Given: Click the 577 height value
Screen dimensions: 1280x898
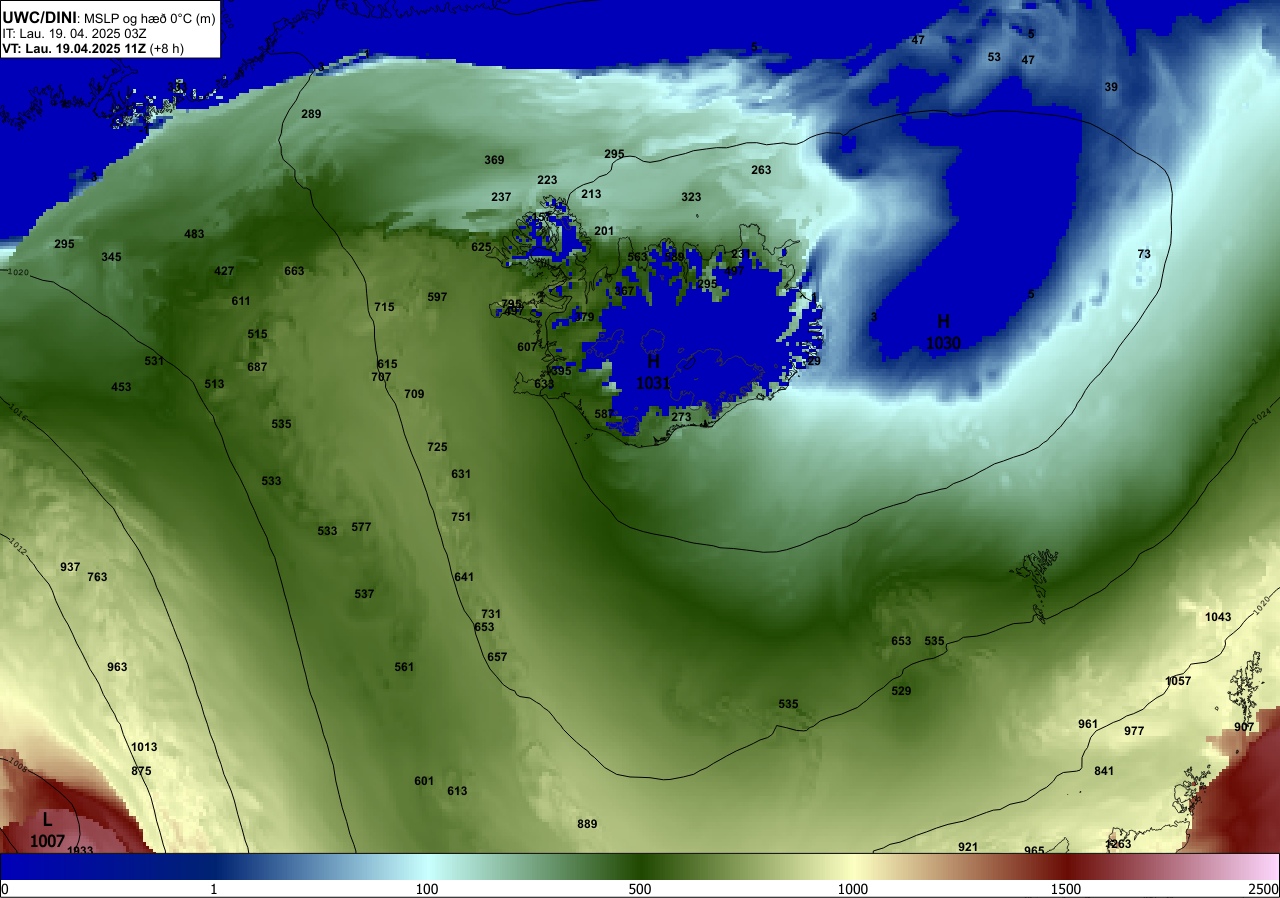Looking at the screenshot, I should point(361,527).
